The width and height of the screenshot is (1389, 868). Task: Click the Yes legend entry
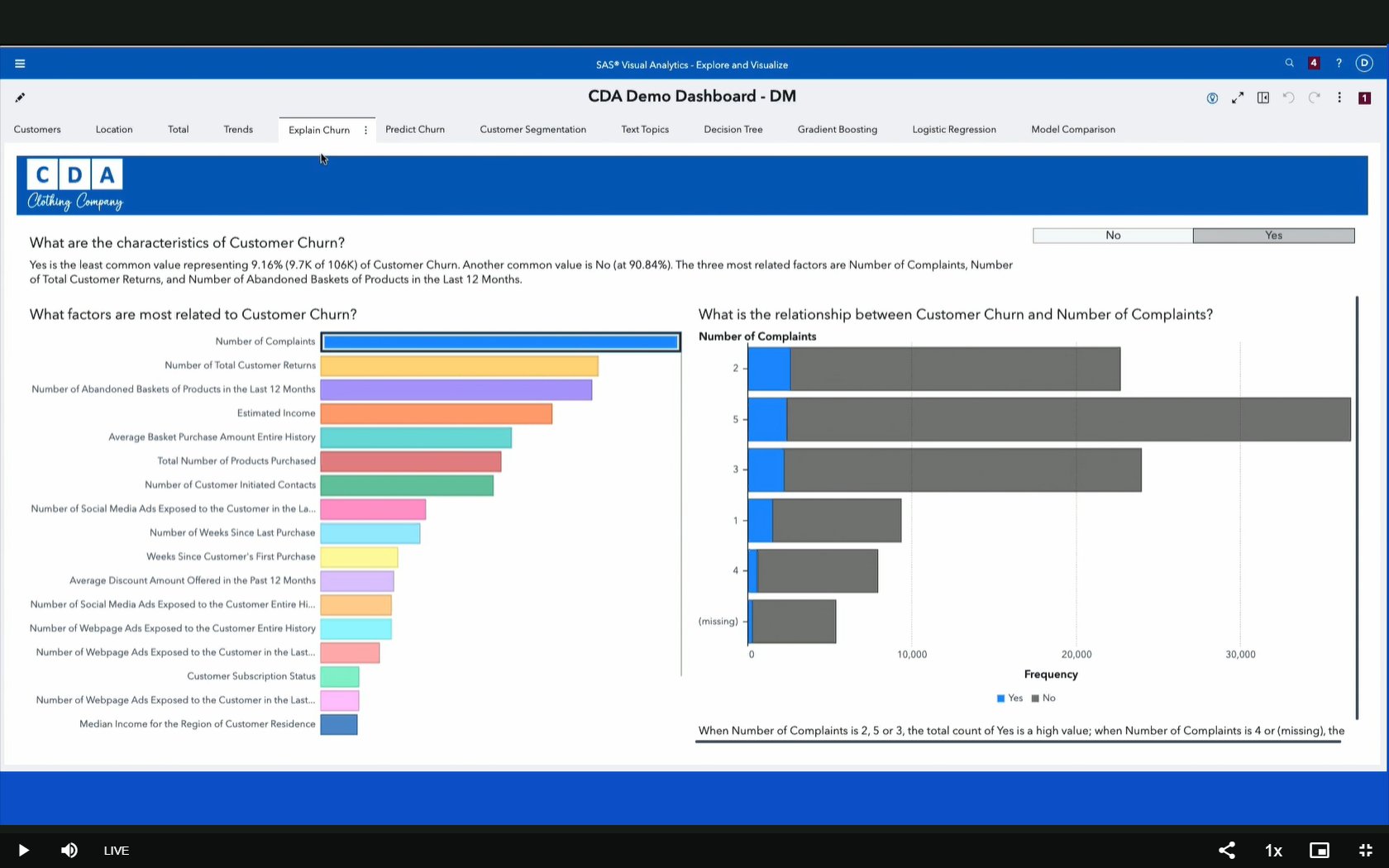pos(1010,699)
